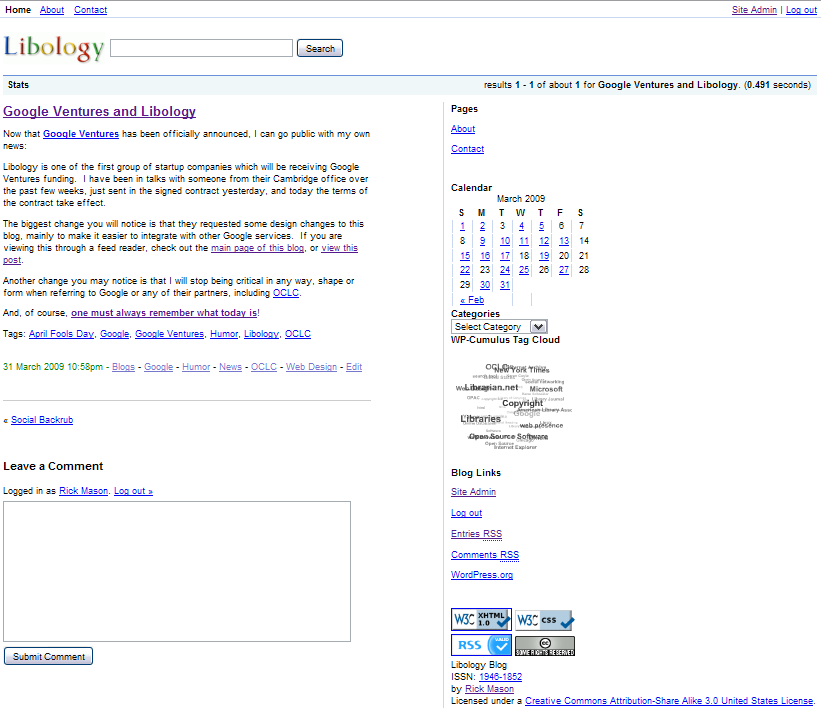Viewport: 821px width, 713px height.
Task: Click Log out under Blog Links
Action: click(467, 513)
